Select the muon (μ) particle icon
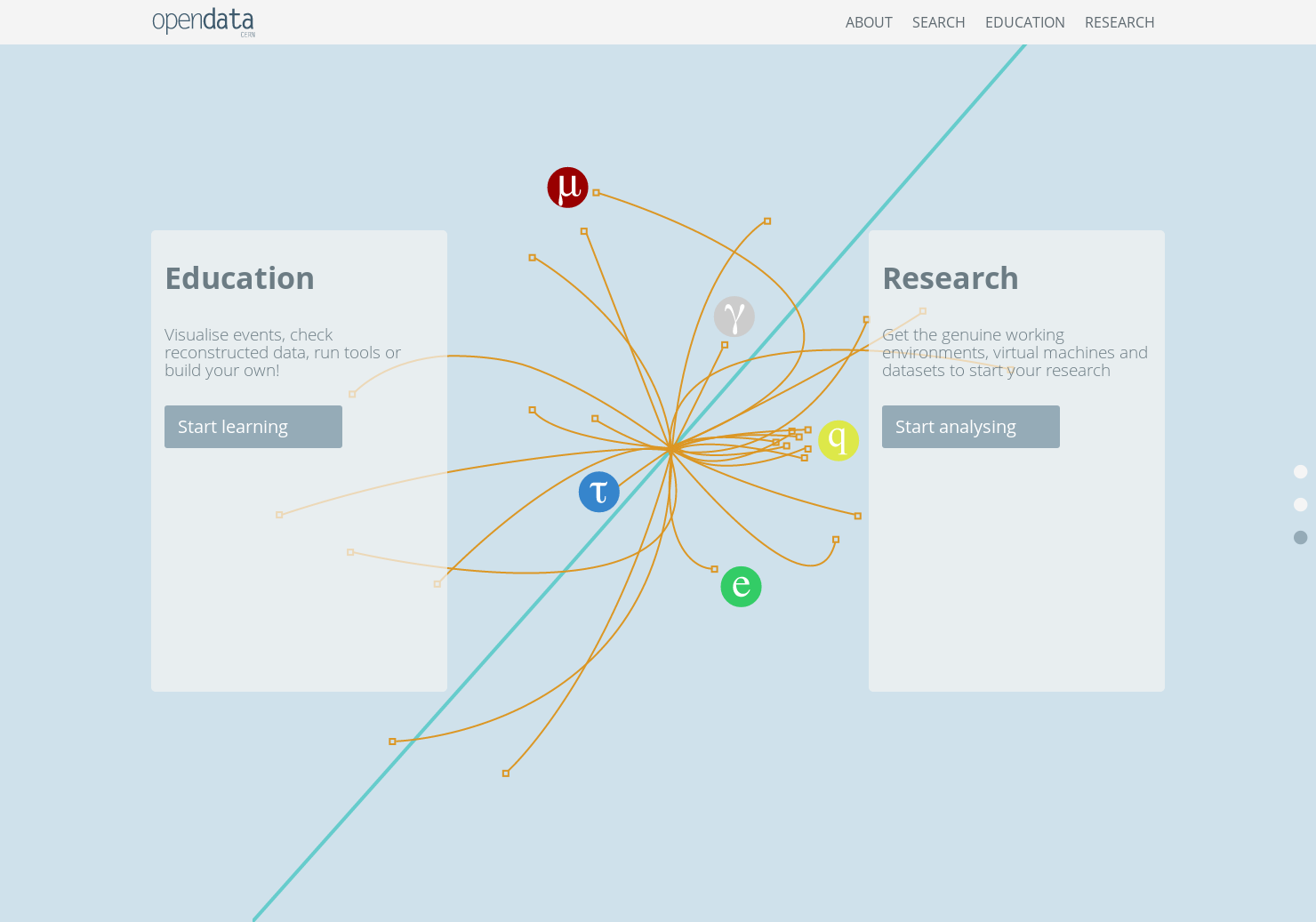The height and width of the screenshot is (922, 1316). pos(567,187)
